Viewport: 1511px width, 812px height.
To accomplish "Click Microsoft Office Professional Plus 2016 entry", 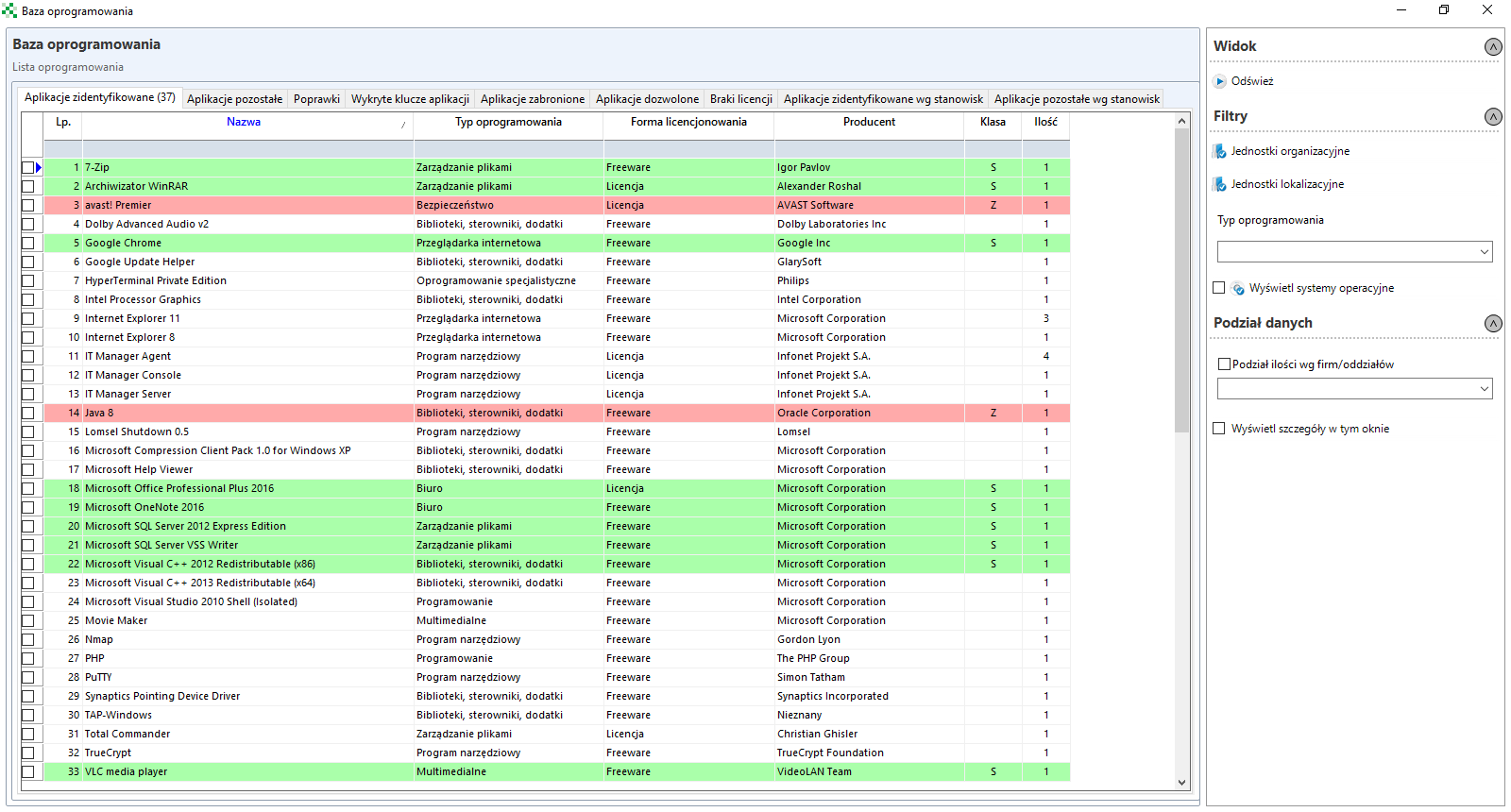I will point(179,488).
